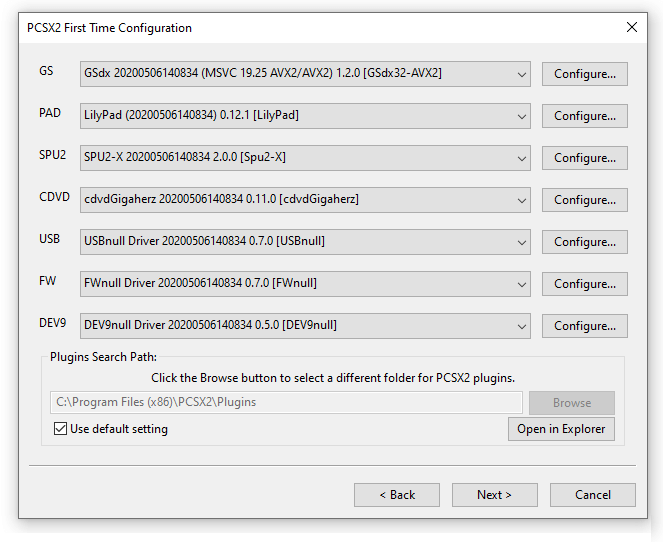Return with the Back button
The height and width of the screenshot is (542, 667).
click(397, 495)
